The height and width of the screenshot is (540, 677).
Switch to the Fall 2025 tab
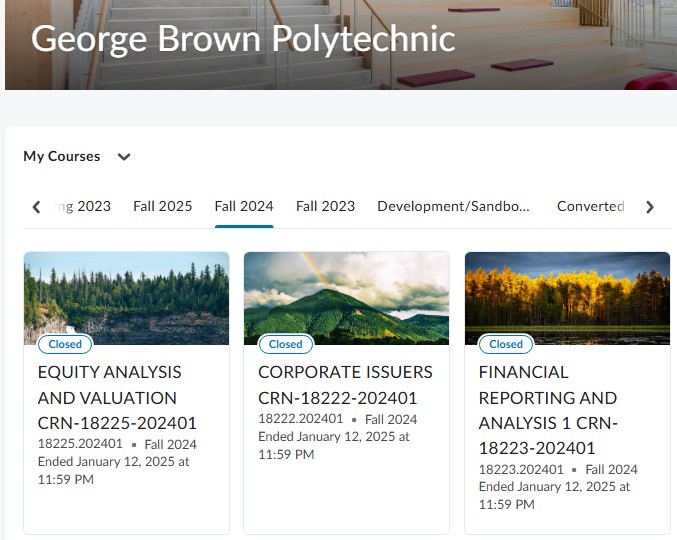163,206
